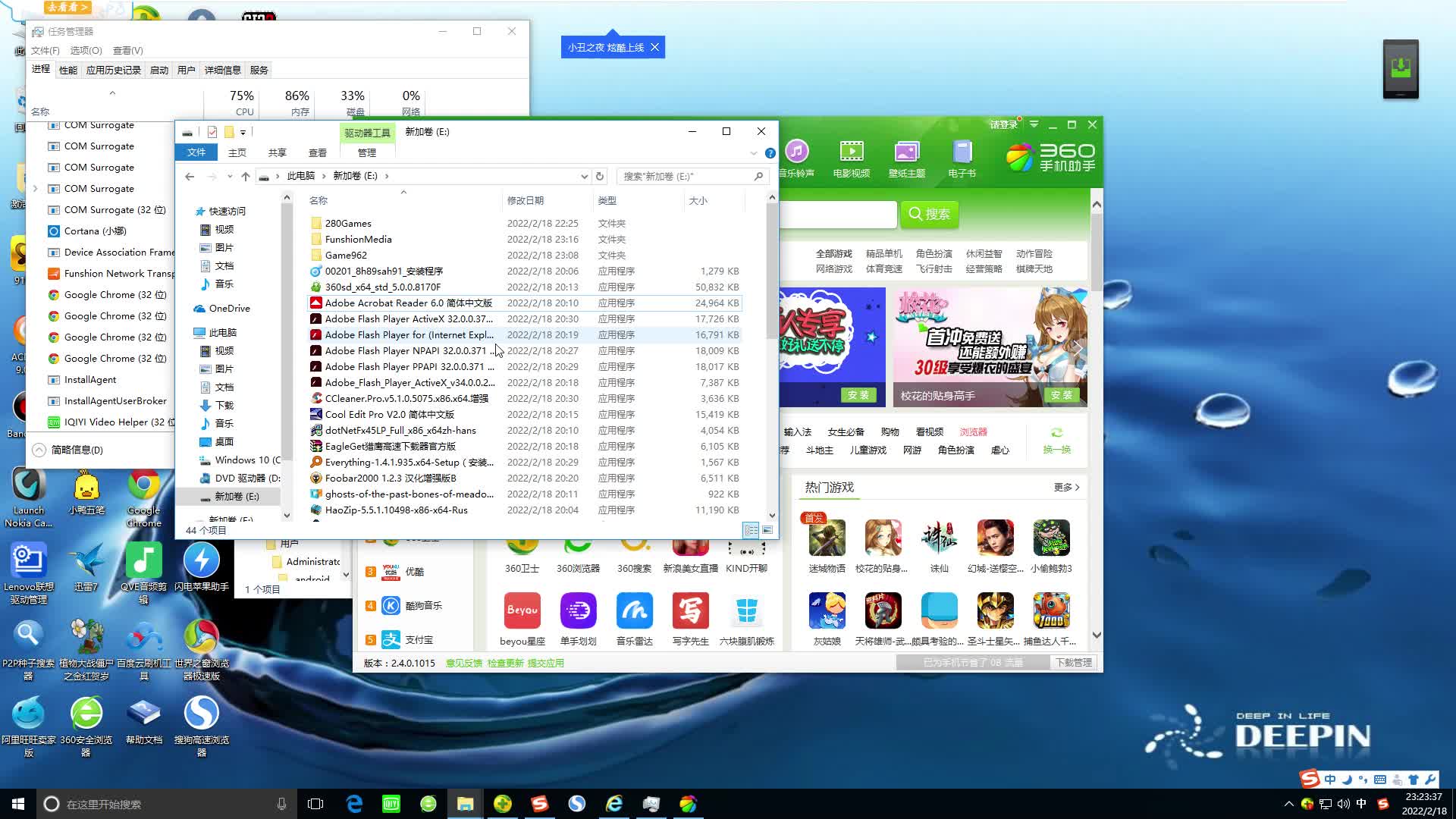Toggle the Quick Access toolbar properties checkbox

click(x=212, y=132)
